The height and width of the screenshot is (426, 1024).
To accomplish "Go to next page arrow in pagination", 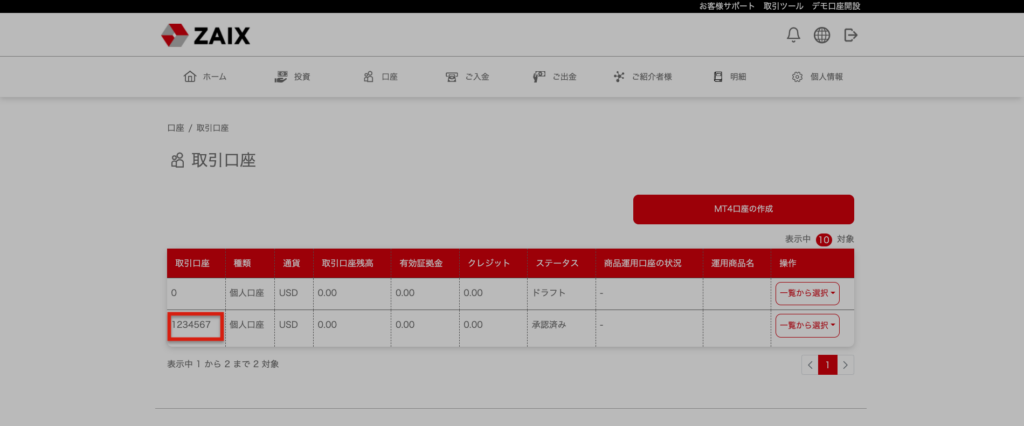I will [846, 365].
